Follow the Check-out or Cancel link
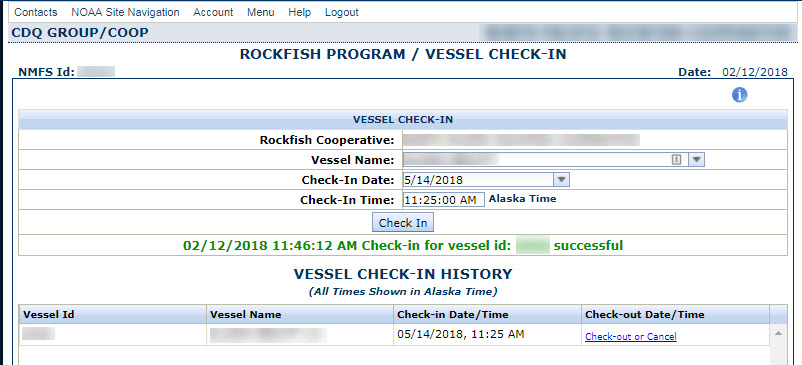Screen dimensions: 802x365 point(631,336)
